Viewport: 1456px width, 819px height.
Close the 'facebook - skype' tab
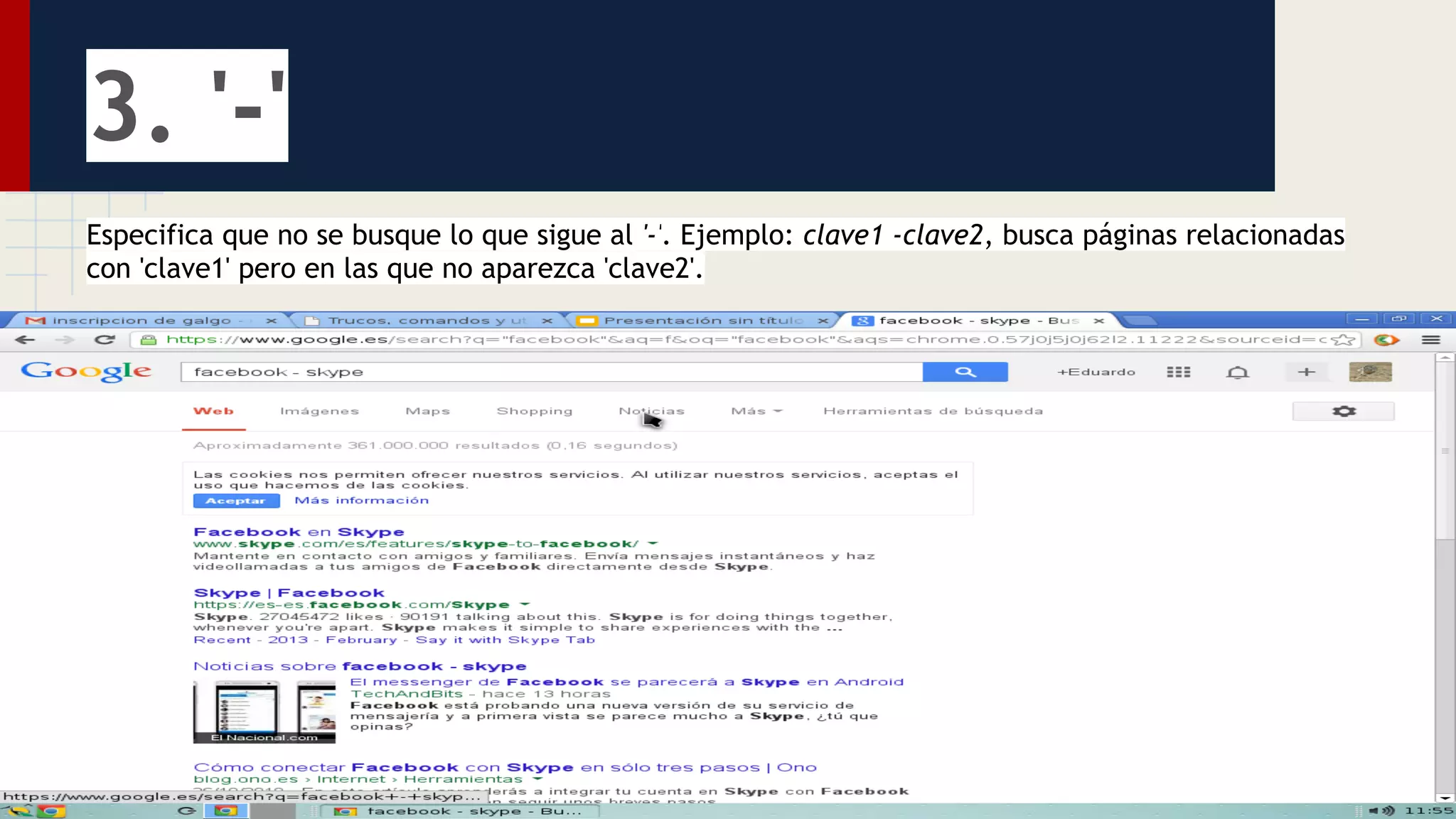(1098, 321)
